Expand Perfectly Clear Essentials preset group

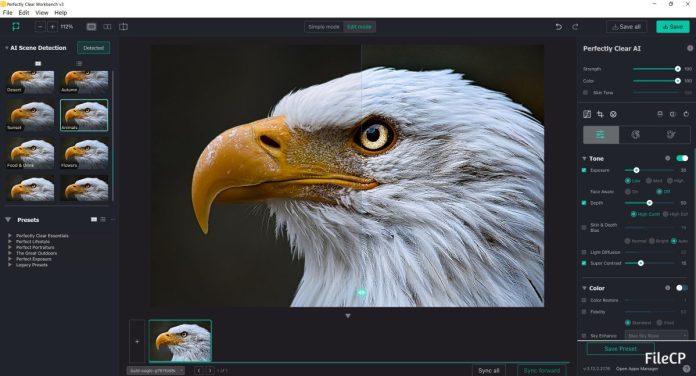[10, 235]
